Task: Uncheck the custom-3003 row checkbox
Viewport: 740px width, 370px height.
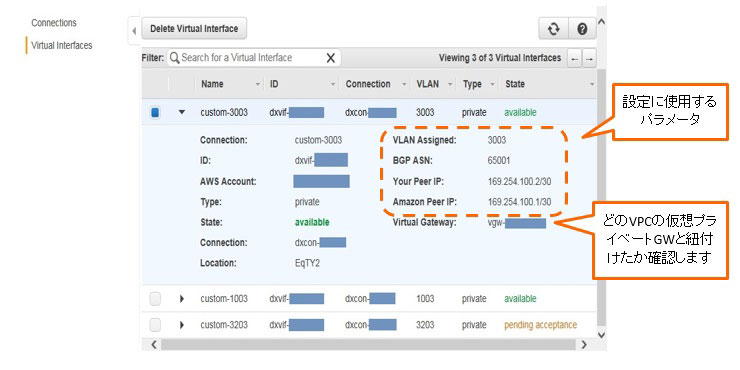Action: tap(155, 113)
